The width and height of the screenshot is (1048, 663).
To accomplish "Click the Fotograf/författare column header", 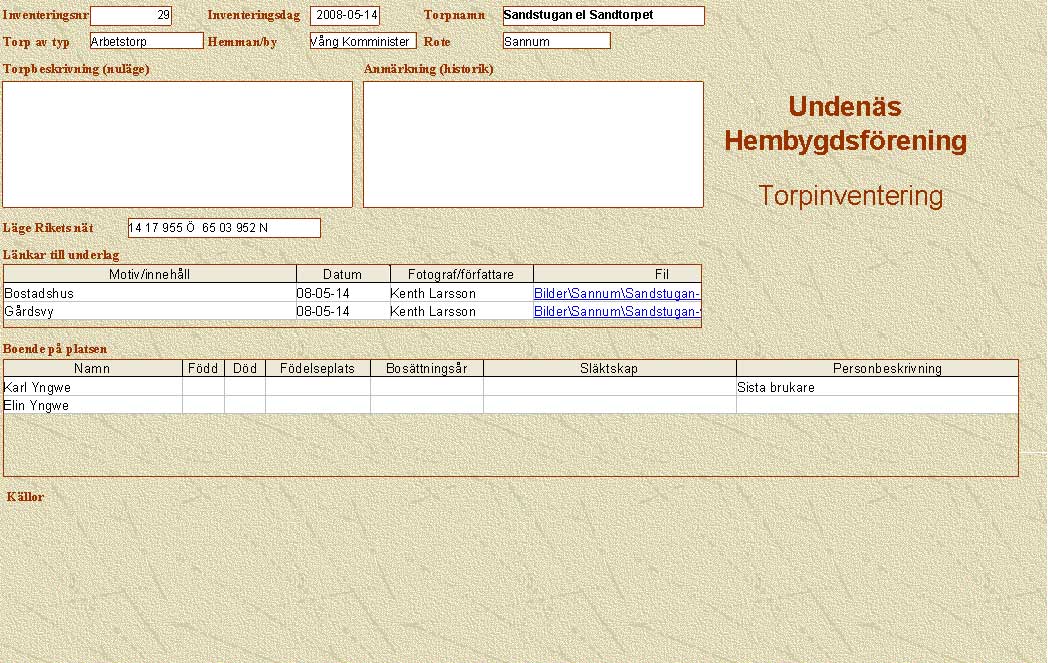I will 461,274.
